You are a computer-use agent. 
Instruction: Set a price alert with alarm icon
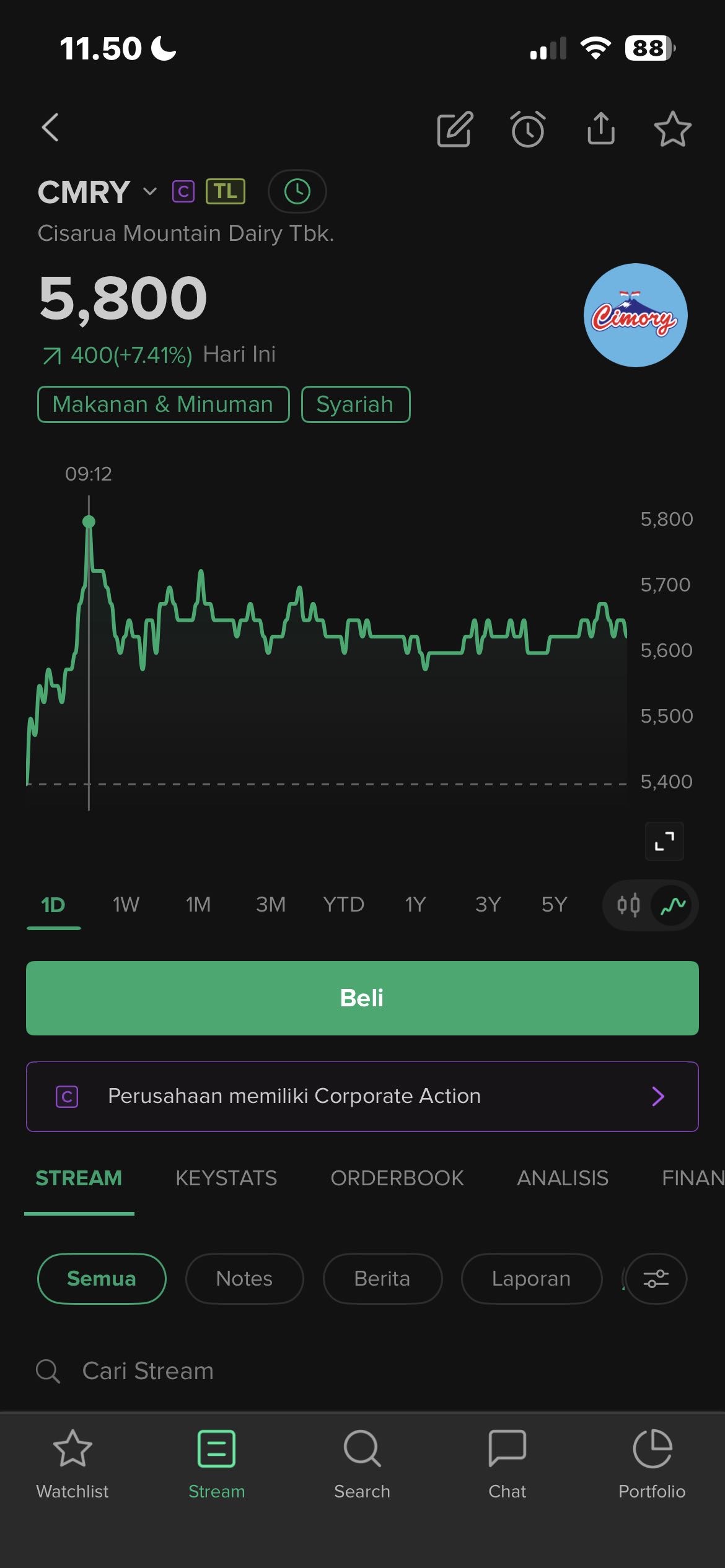point(528,129)
